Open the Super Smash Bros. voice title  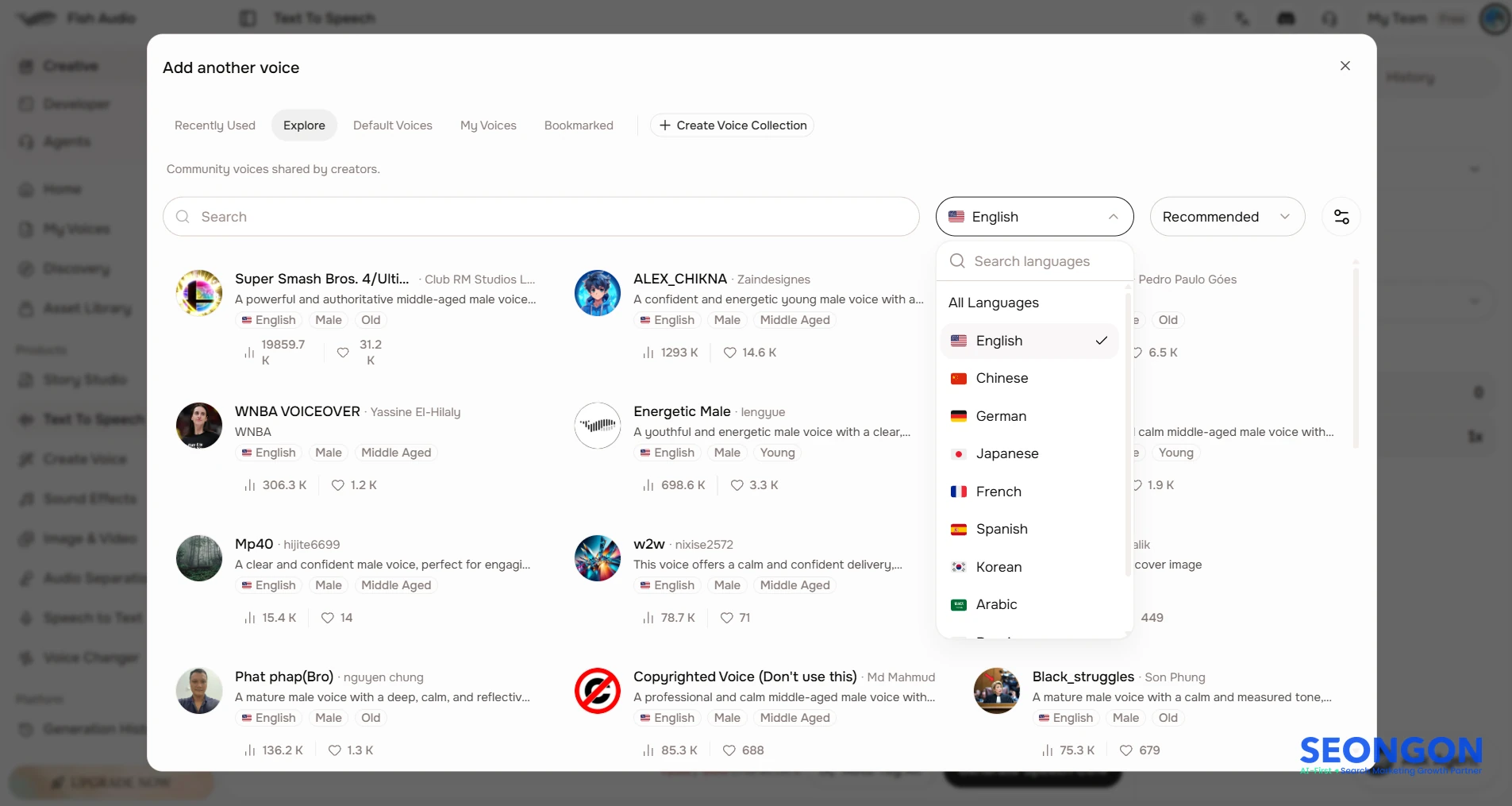click(x=322, y=279)
